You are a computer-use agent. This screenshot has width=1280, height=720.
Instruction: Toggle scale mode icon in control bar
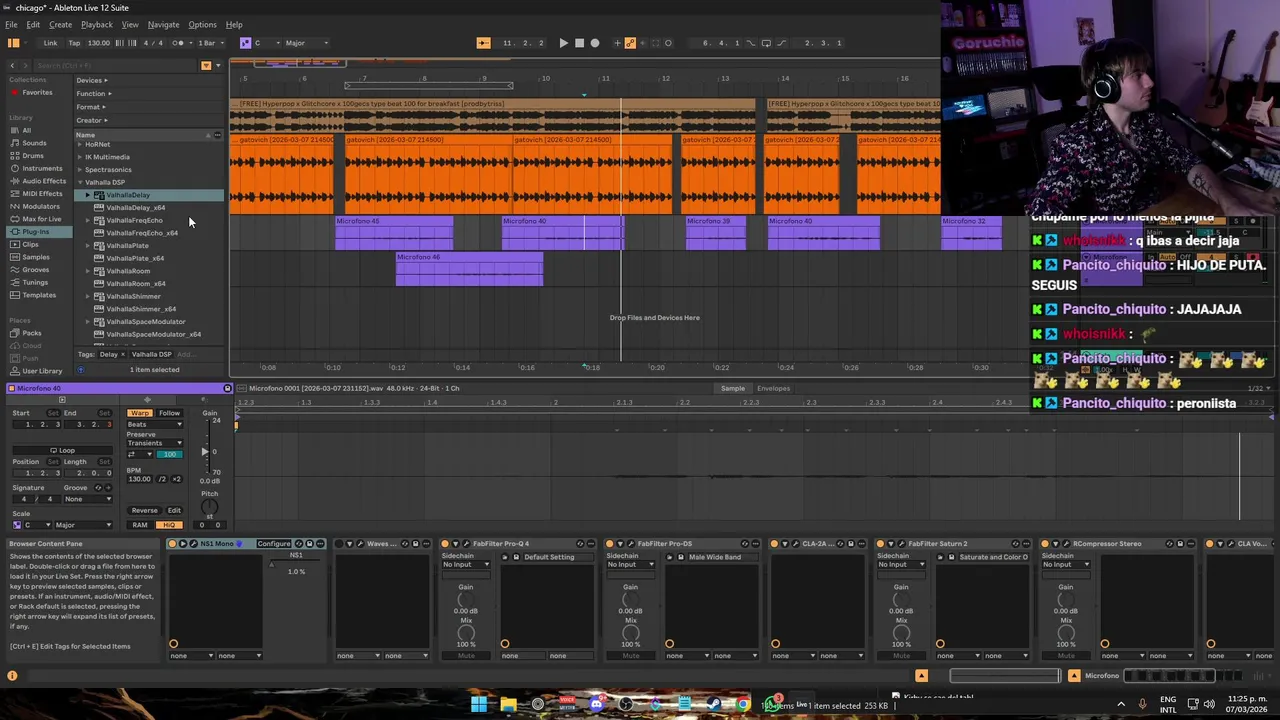[245, 43]
